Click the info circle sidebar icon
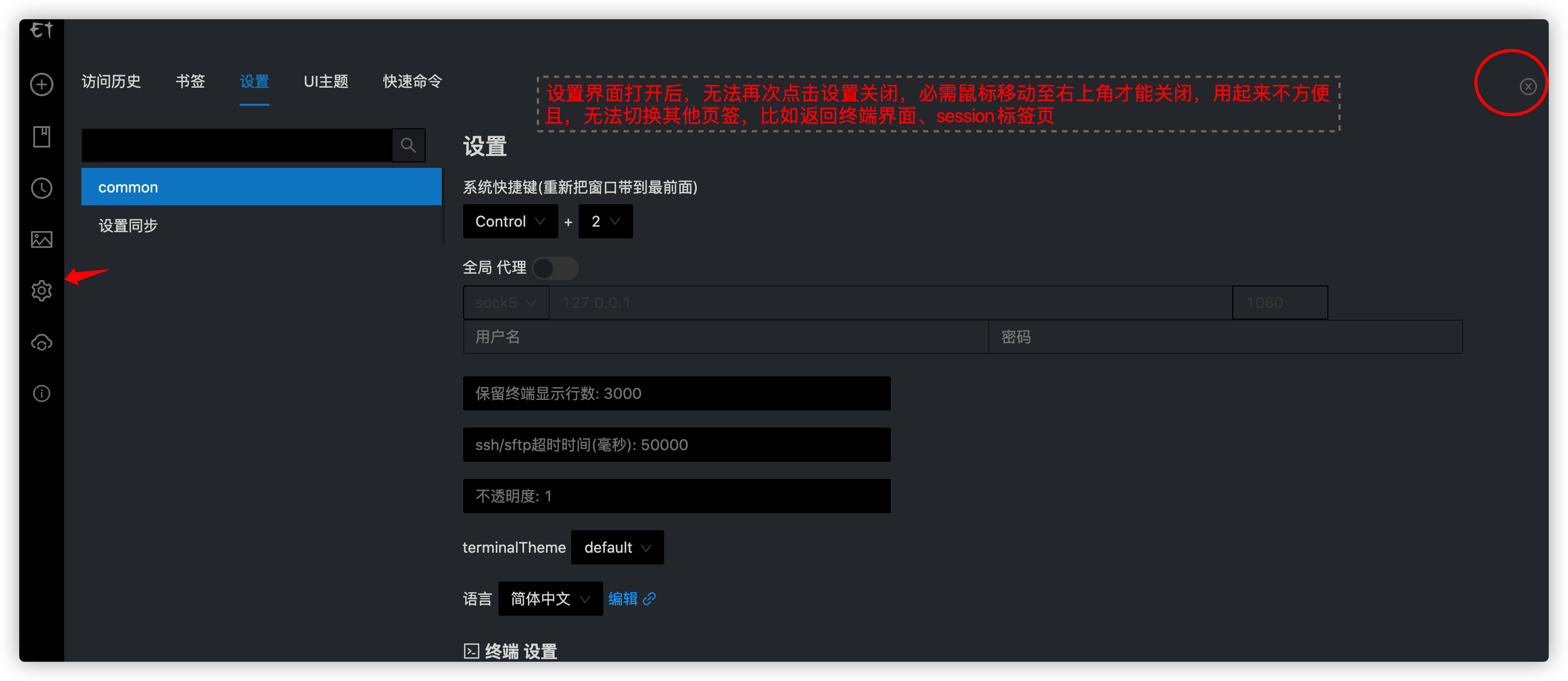Screen dimensions: 1568x681 coord(41,394)
